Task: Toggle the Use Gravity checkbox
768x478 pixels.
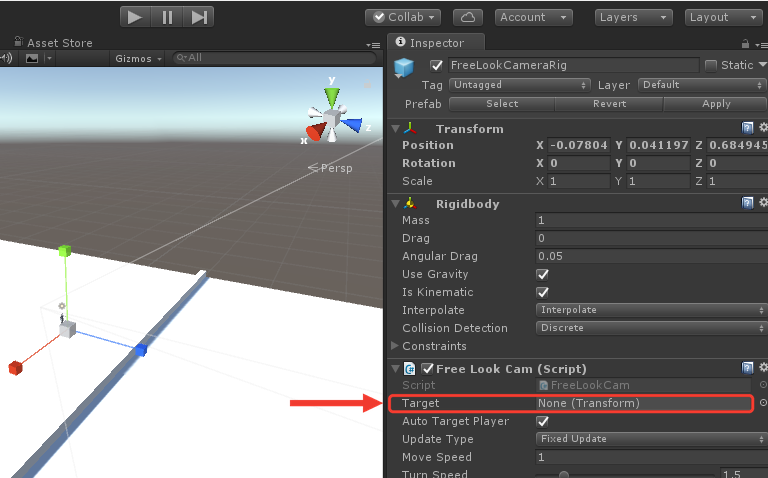Action: coord(542,274)
